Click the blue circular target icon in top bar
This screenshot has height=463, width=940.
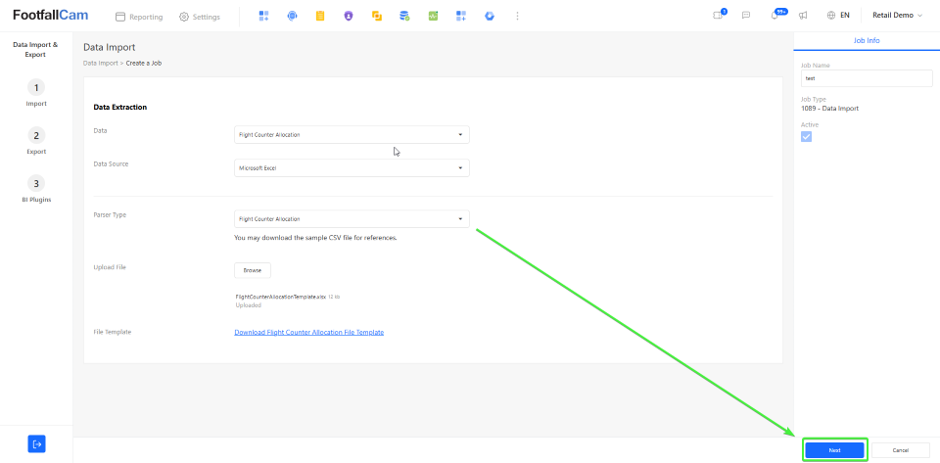click(x=292, y=16)
